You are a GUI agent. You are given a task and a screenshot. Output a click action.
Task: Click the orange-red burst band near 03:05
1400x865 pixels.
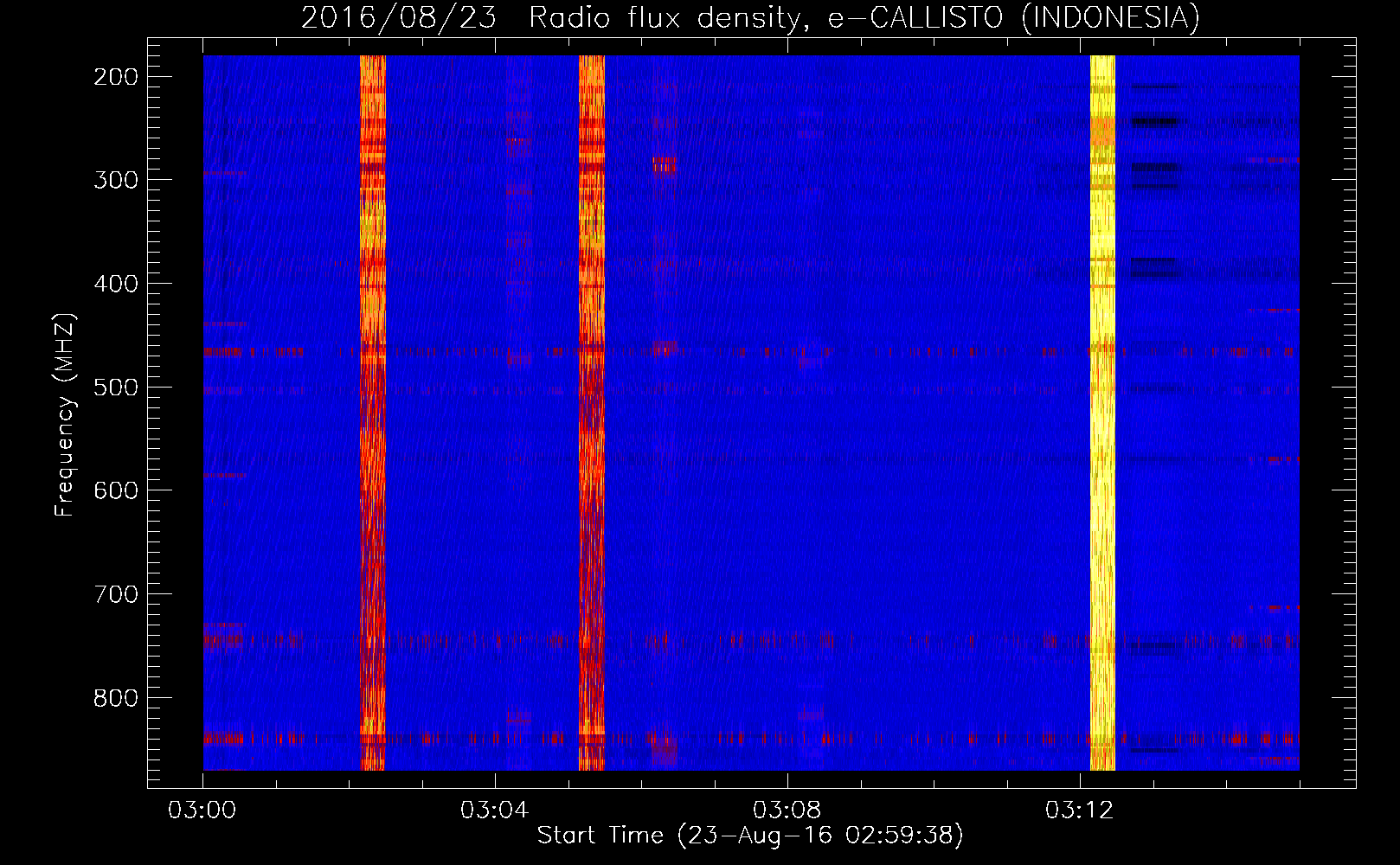[x=592, y=413]
